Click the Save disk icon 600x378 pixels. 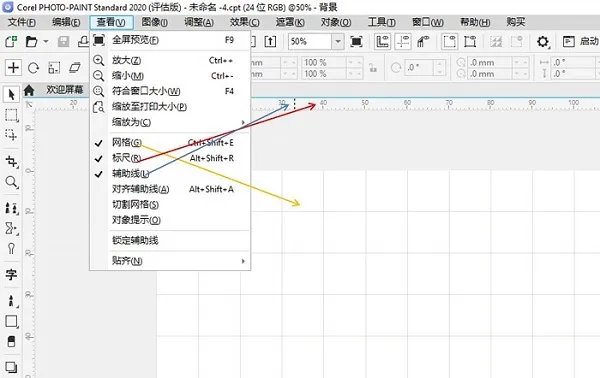coord(64,41)
